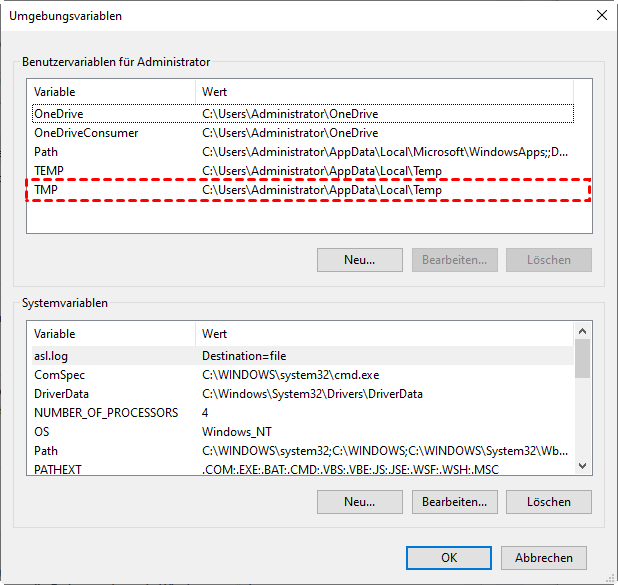Select the OneDriveConsumer variable row
The height and width of the screenshot is (585, 618).
pos(86,133)
